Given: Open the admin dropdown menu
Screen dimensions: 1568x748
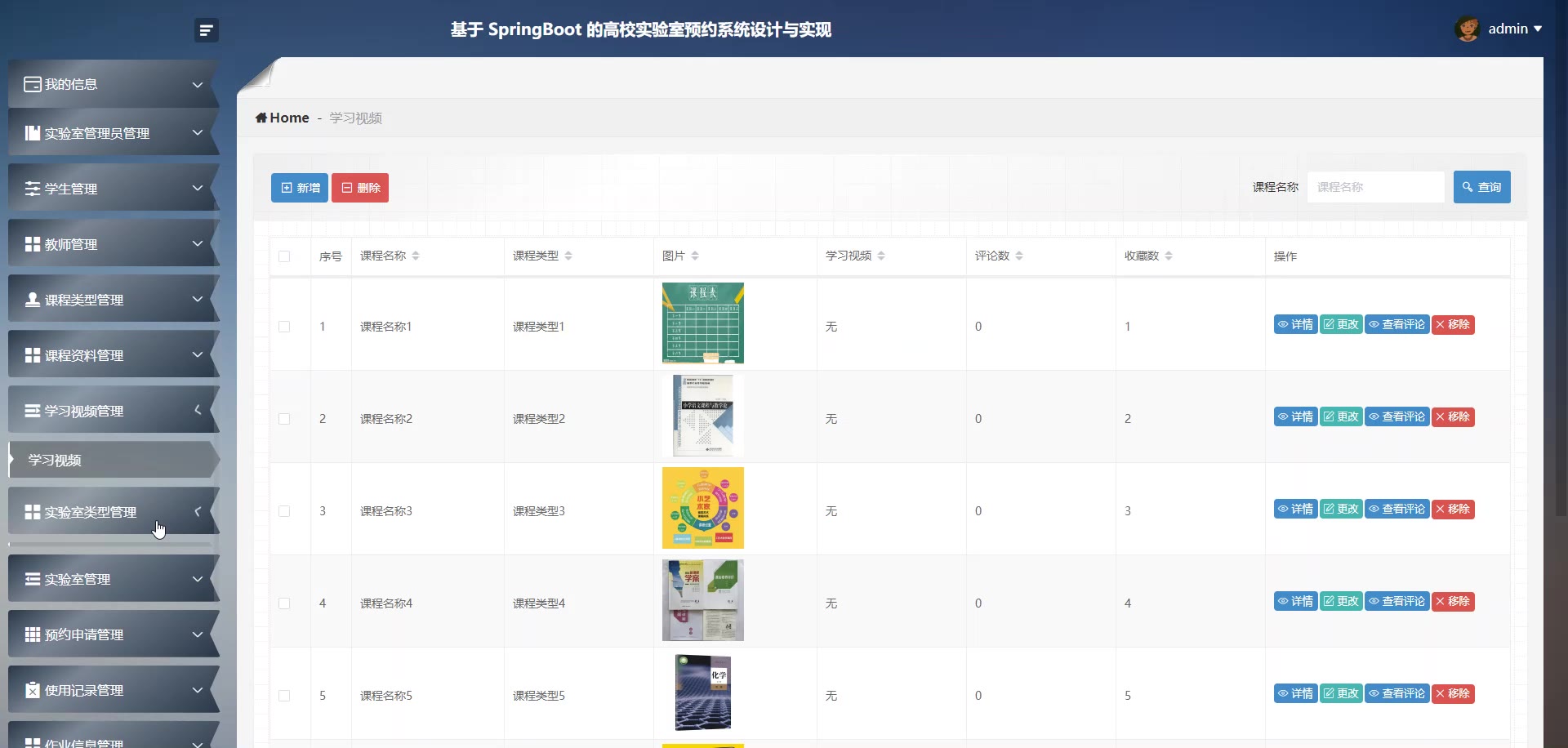Looking at the screenshot, I should coord(1515,29).
